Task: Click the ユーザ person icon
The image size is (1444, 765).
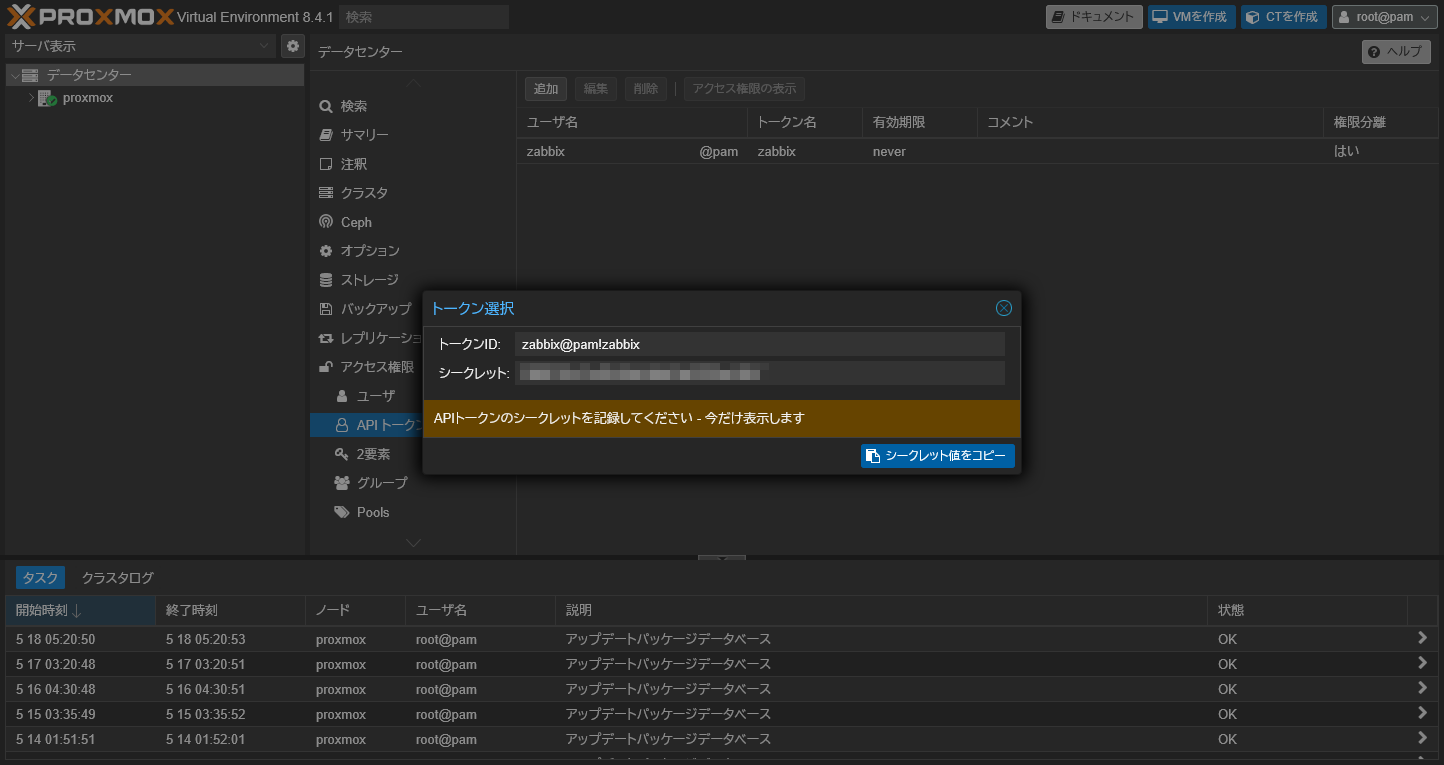Action: click(x=342, y=396)
